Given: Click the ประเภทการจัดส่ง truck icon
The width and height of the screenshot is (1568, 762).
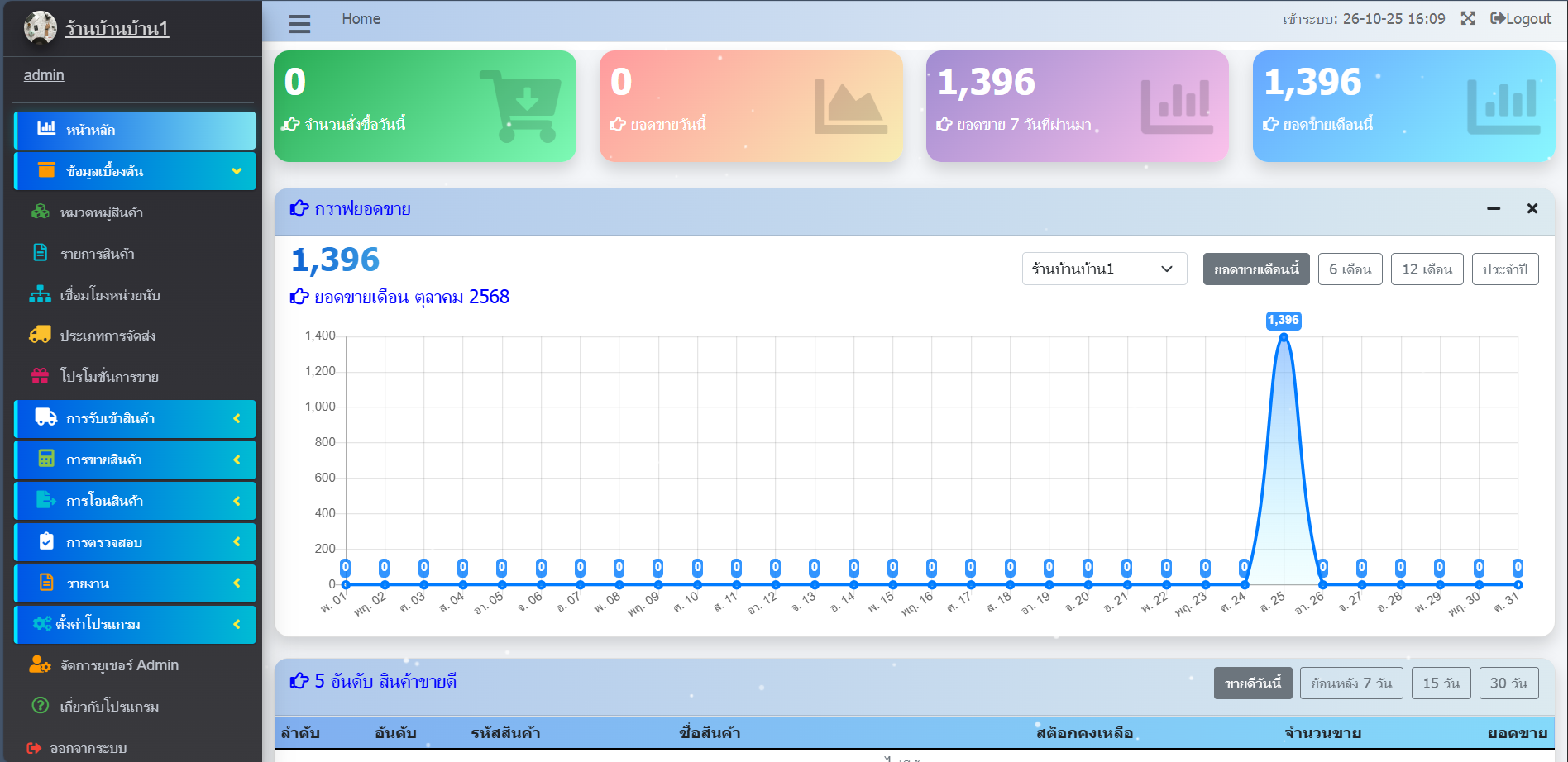Looking at the screenshot, I should point(40,335).
